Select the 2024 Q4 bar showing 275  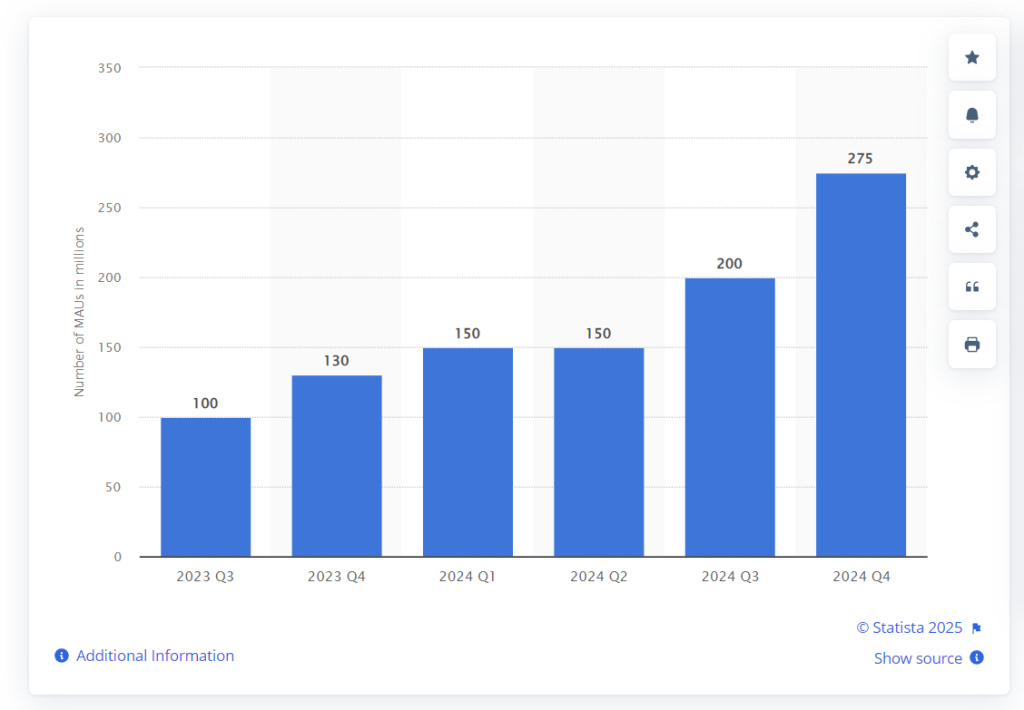[861, 365]
